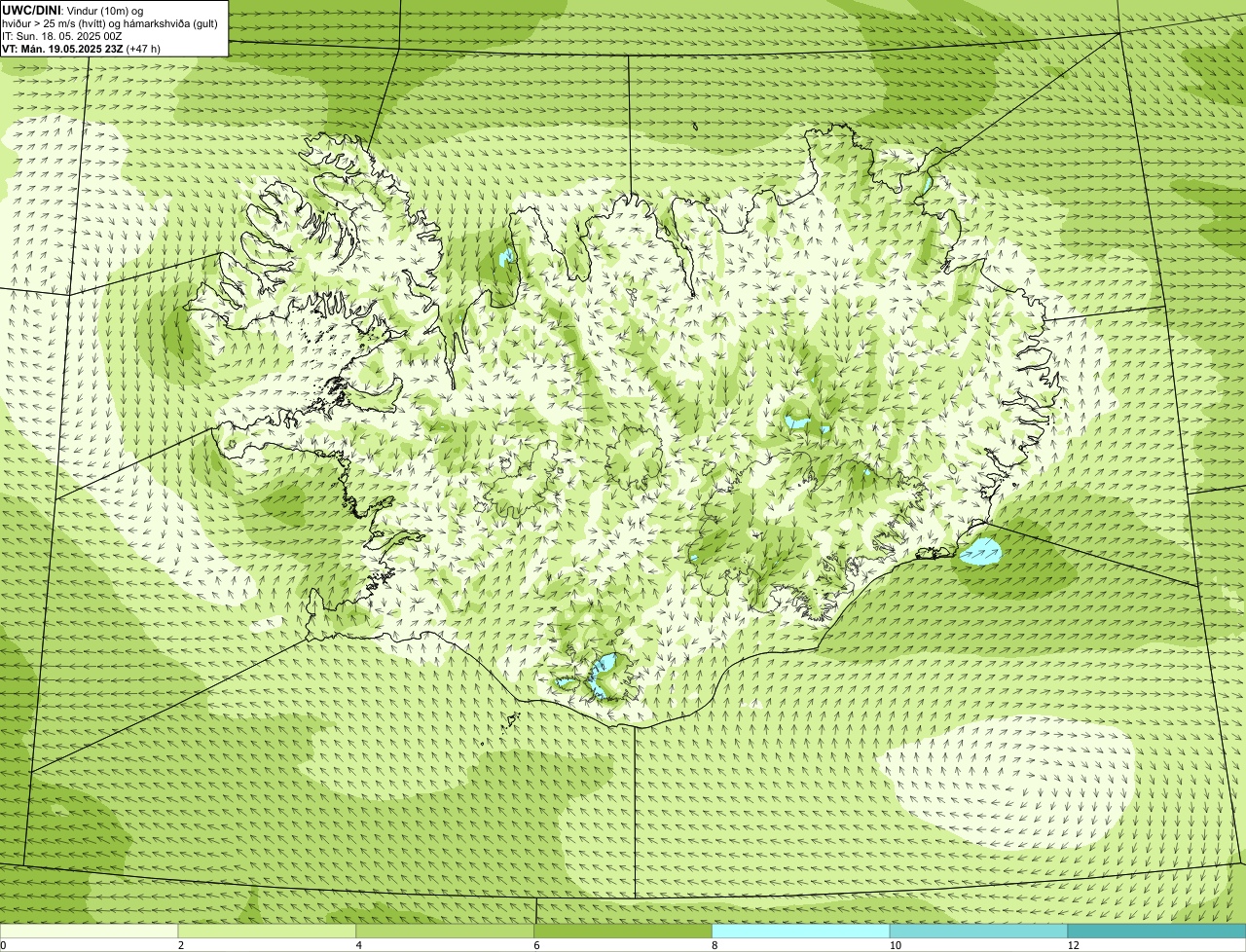This screenshot has height=952, width=1246.
Task: Click the colorbar label "8"
Action: (x=715, y=945)
